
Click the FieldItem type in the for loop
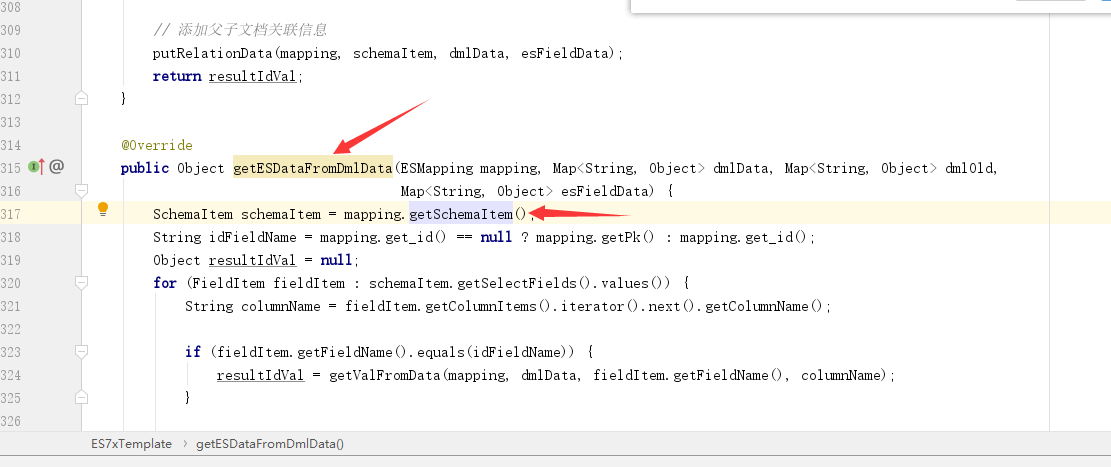click(x=230, y=283)
